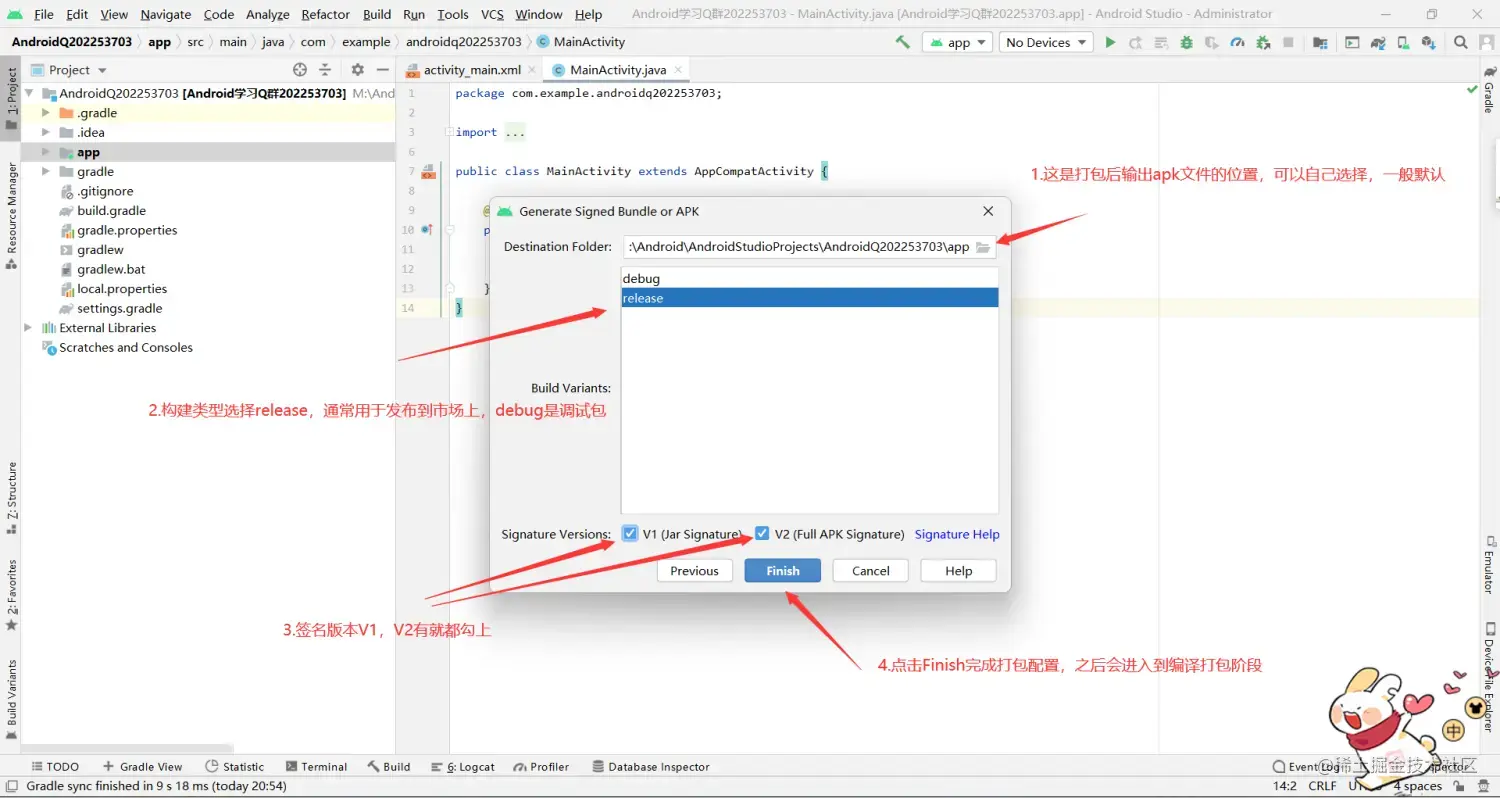Attach debugger to Android process icon
Image resolution: width=1500 pixels, height=798 pixels.
(1263, 42)
